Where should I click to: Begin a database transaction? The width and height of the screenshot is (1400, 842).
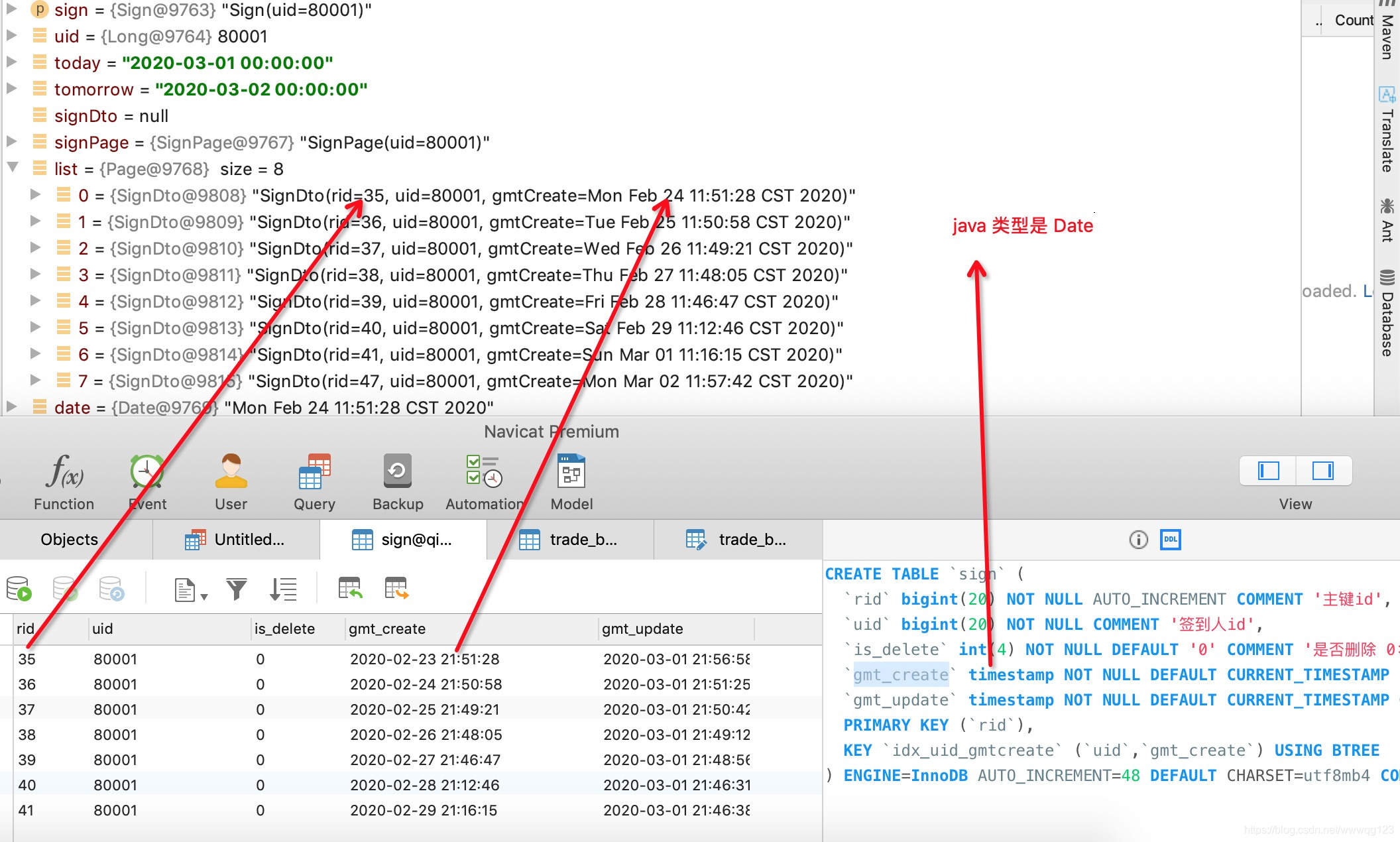[x=18, y=588]
